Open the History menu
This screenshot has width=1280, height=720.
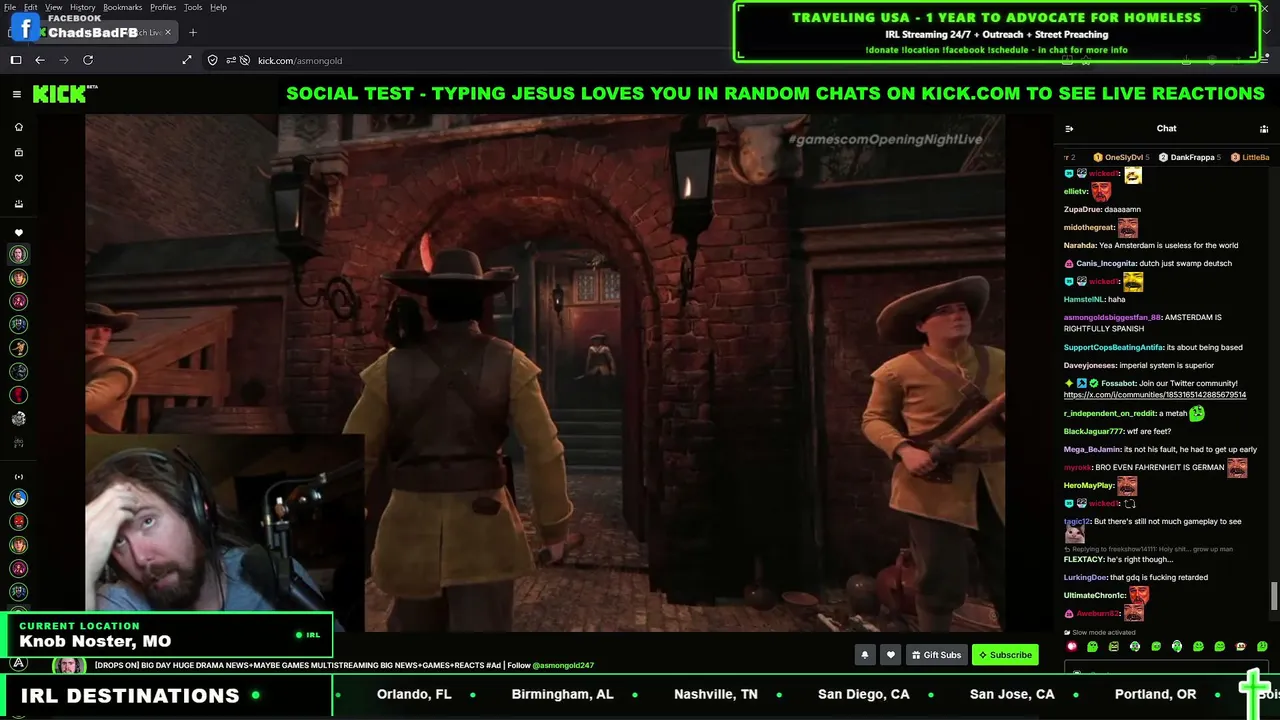[83, 7]
